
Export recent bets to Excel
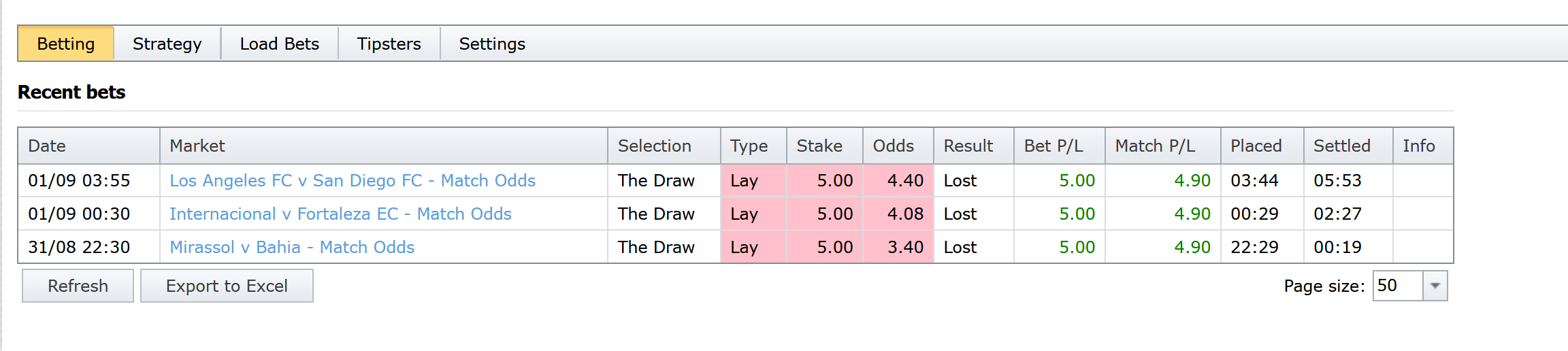tap(227, 286)
